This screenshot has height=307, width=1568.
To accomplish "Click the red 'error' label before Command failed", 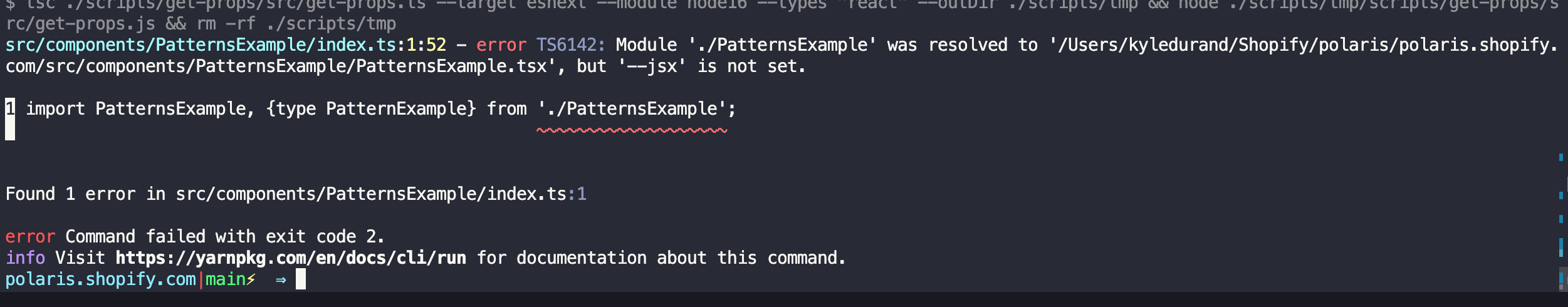I will tap(30, 237).
